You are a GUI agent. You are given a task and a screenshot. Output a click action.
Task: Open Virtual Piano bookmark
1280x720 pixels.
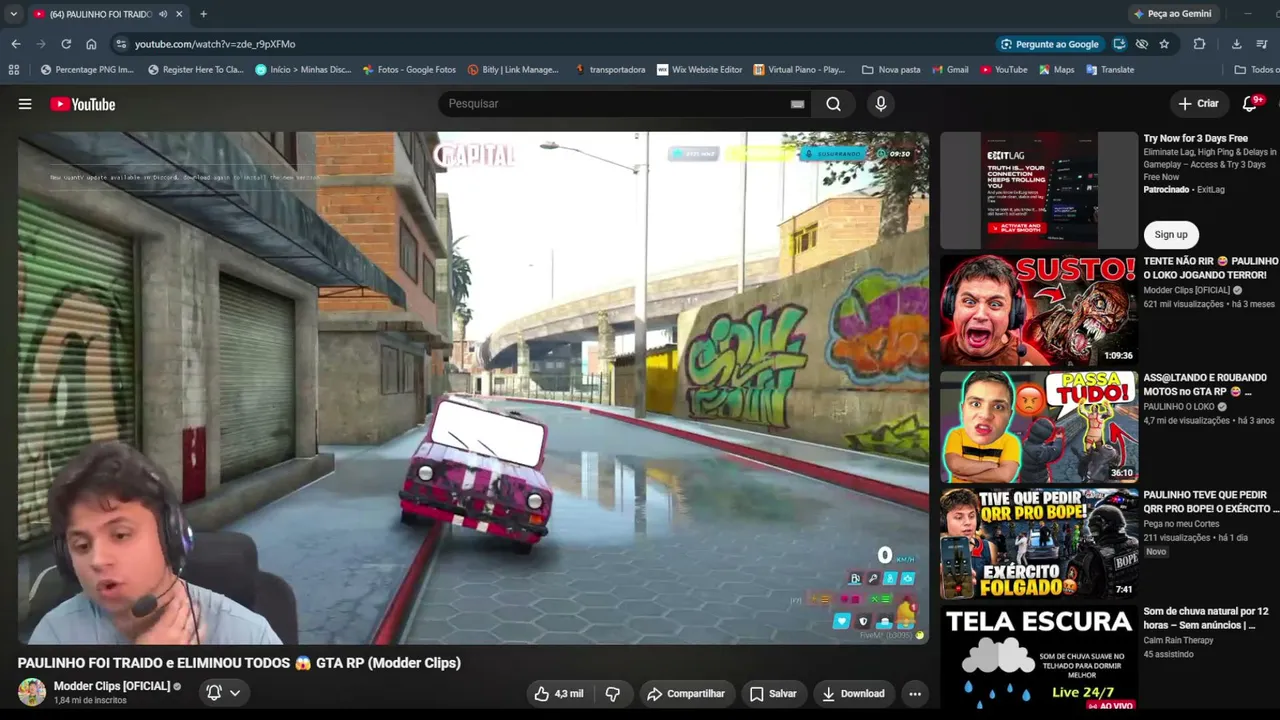tap(799, 70)
